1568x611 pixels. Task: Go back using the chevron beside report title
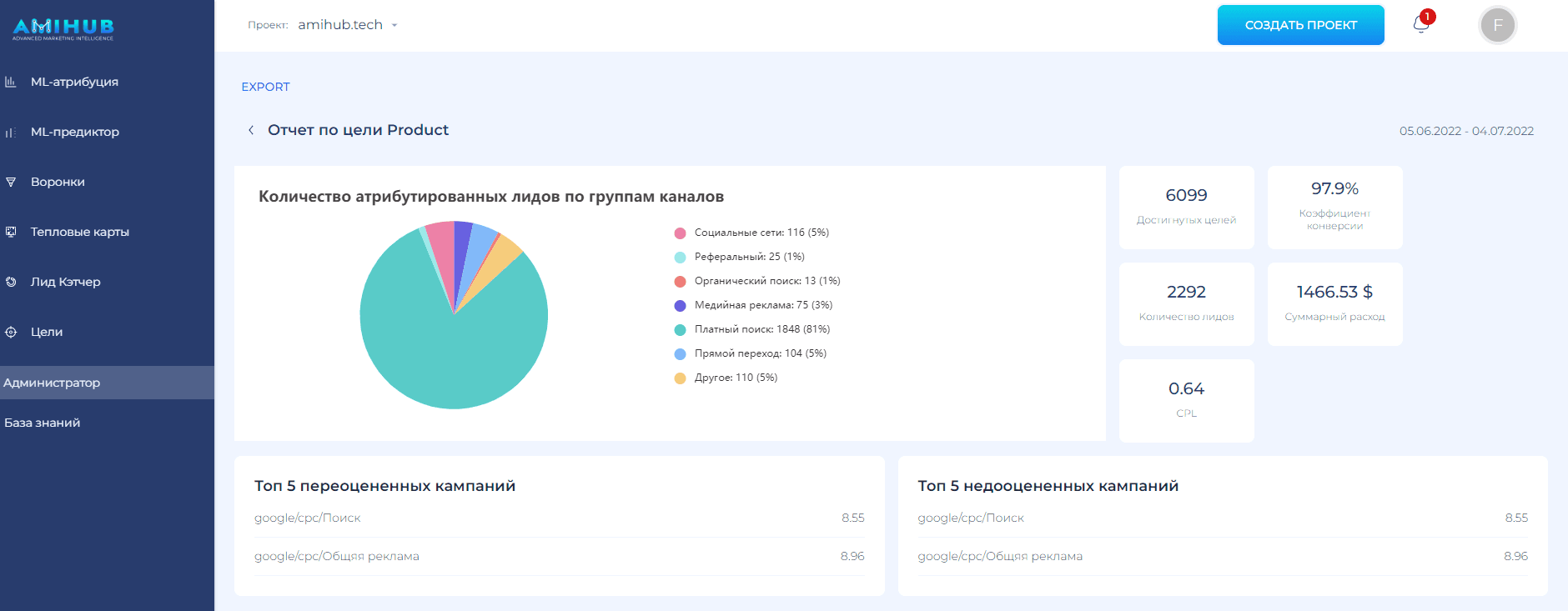click(251, 130)
